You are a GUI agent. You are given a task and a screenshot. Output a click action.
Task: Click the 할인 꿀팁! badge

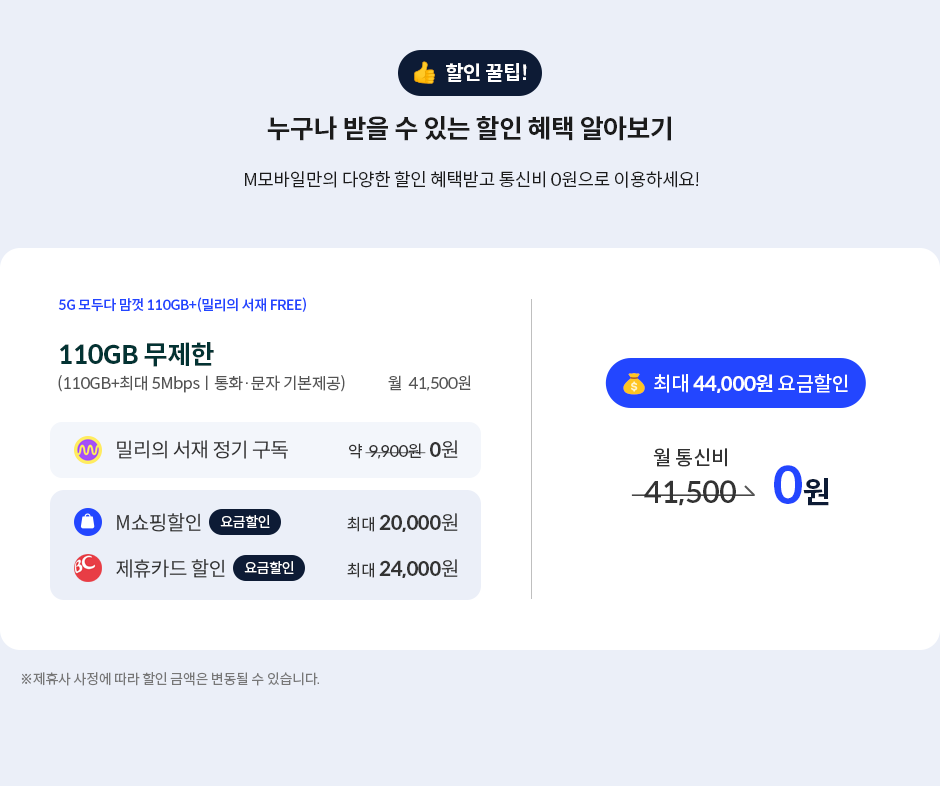(x=470, y=73)
